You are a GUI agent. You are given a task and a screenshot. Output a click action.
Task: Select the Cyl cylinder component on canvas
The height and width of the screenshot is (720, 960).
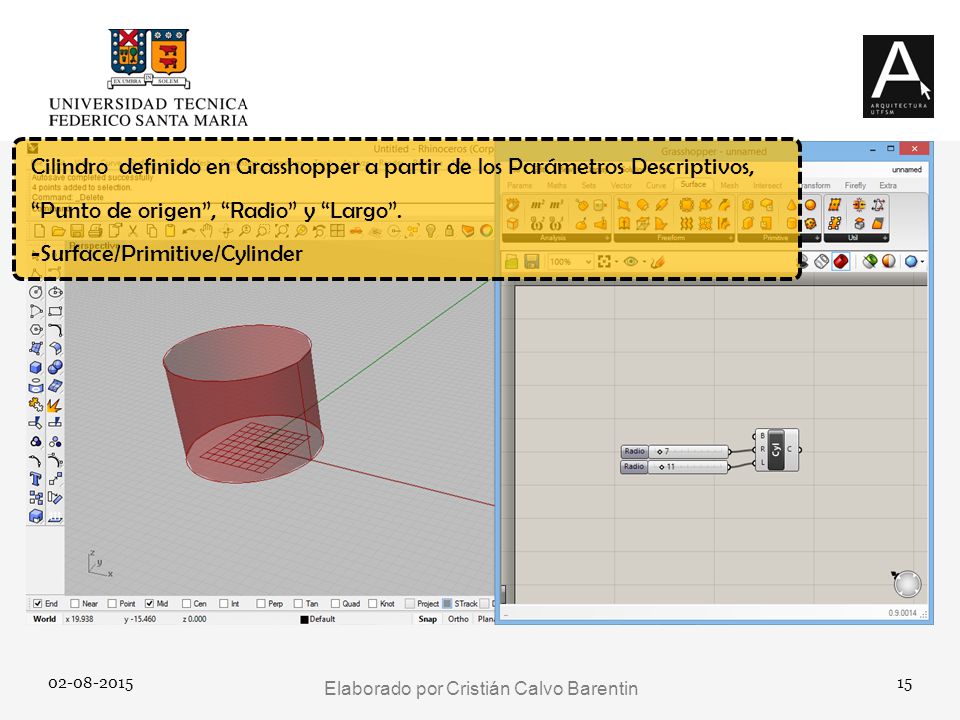click(x=776, y=450)
